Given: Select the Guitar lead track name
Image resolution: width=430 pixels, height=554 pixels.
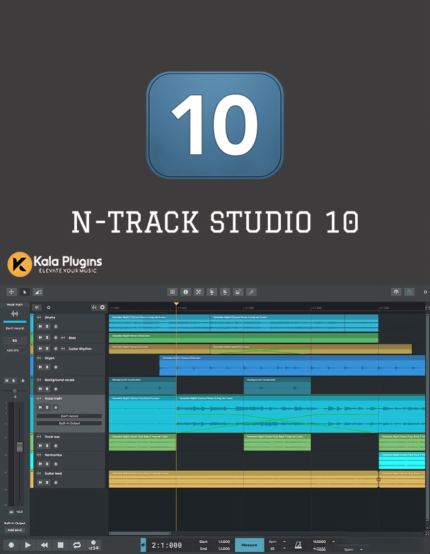Looking at the screenshot, I should 53,473.
